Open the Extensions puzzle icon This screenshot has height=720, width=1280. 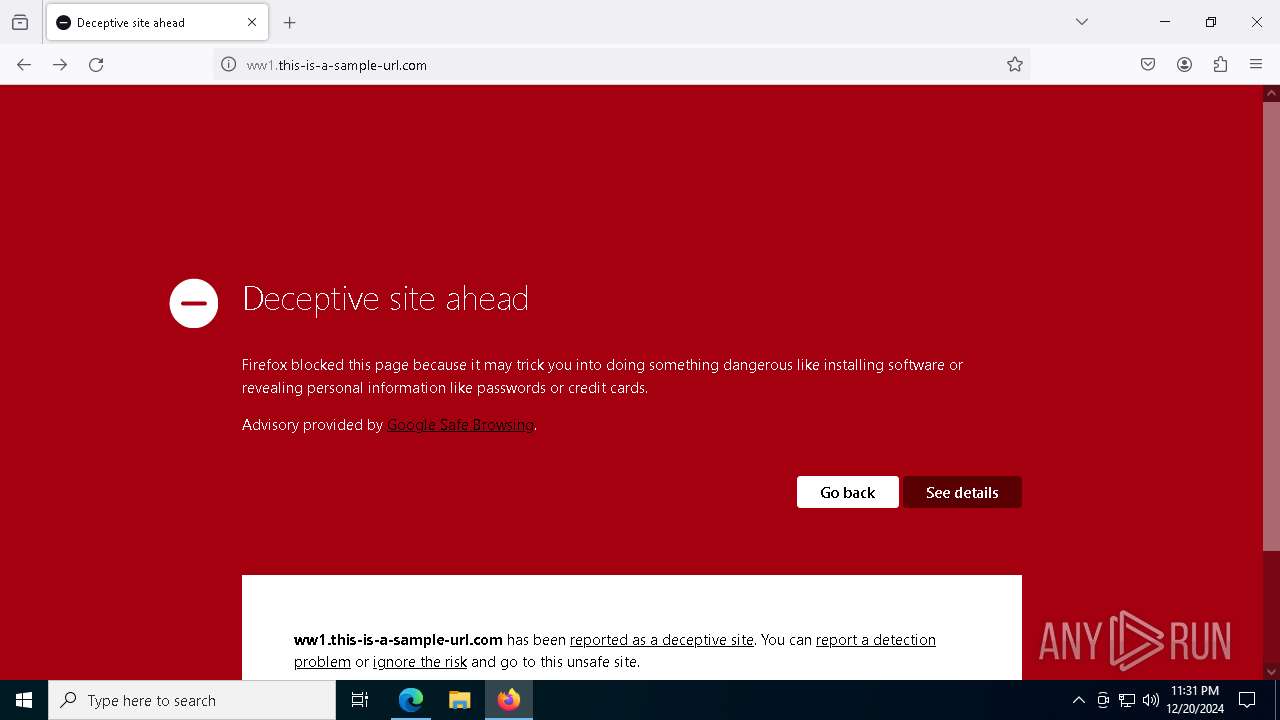(x=1220, y=65)
